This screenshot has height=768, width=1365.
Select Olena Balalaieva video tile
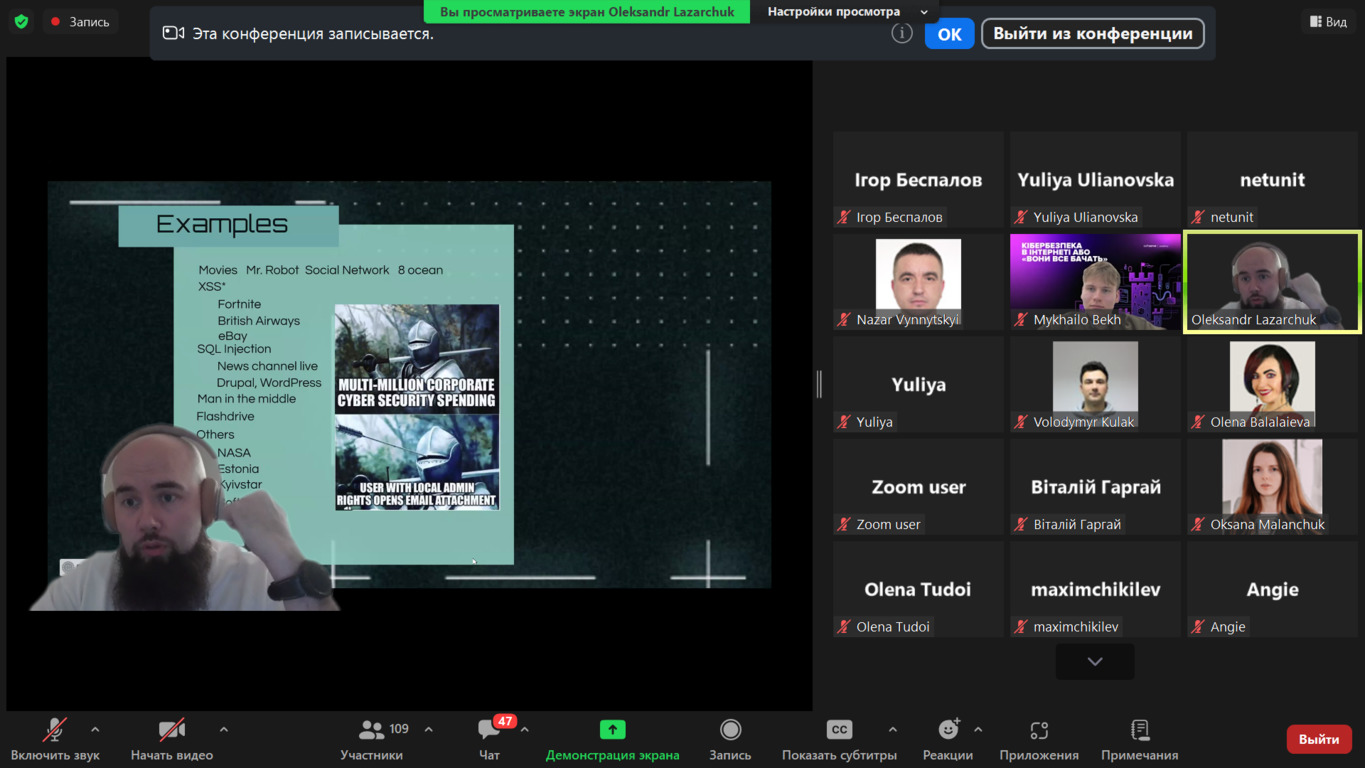pyautogui.click(x=1272, y=384)
